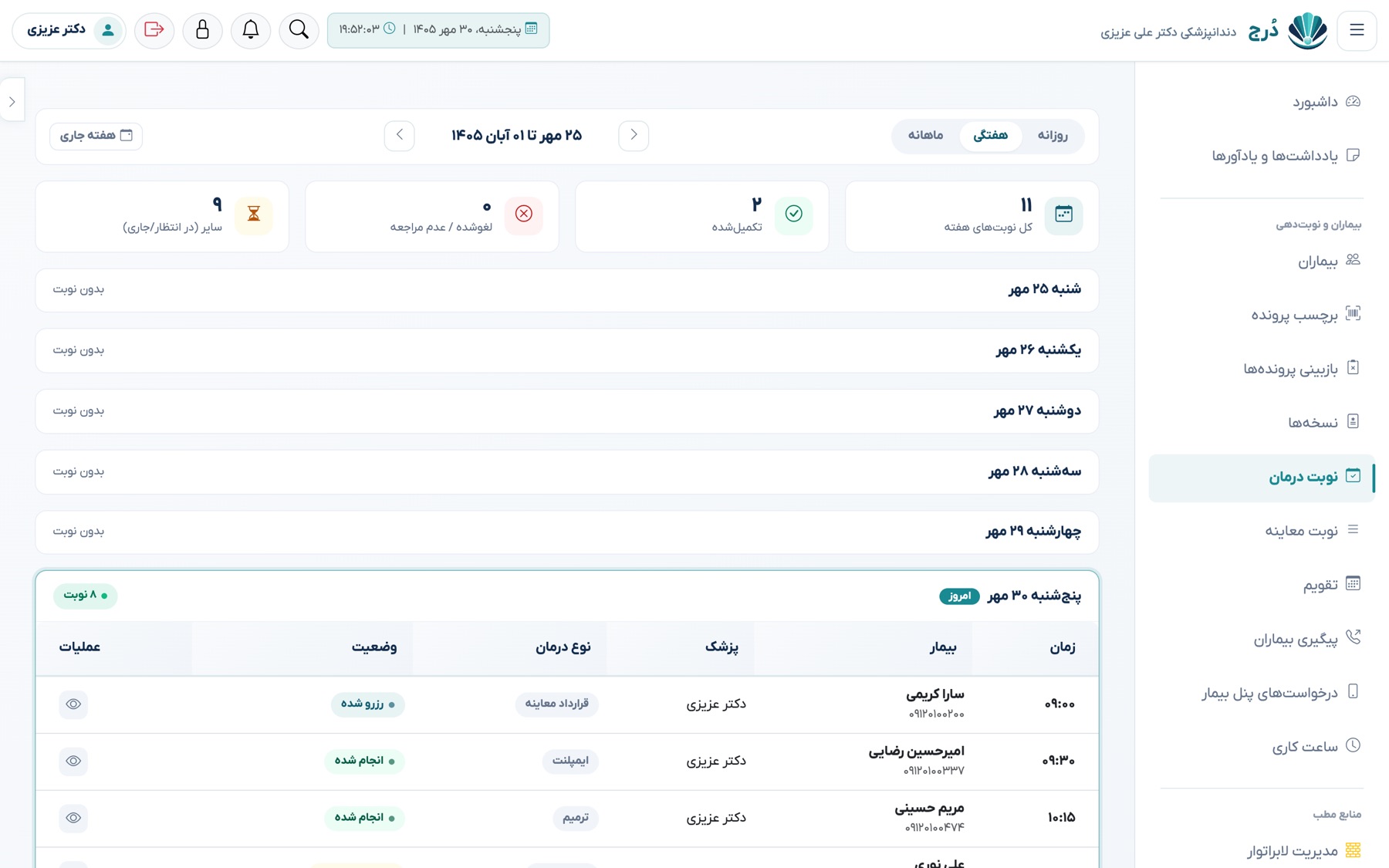This screenshot has width=1389, height=868.
Task: Open notifications bell icon
Action: pos(251,30)
